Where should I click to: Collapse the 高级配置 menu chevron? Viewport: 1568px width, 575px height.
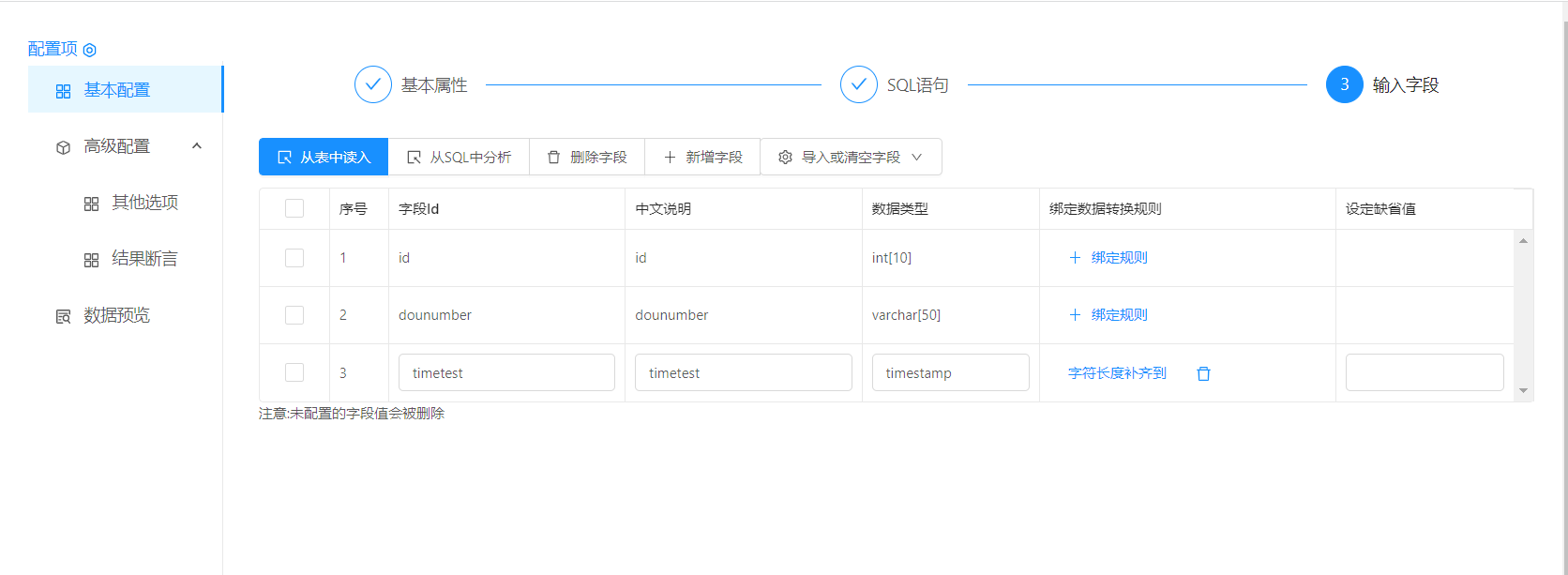(x=197, y=146)
